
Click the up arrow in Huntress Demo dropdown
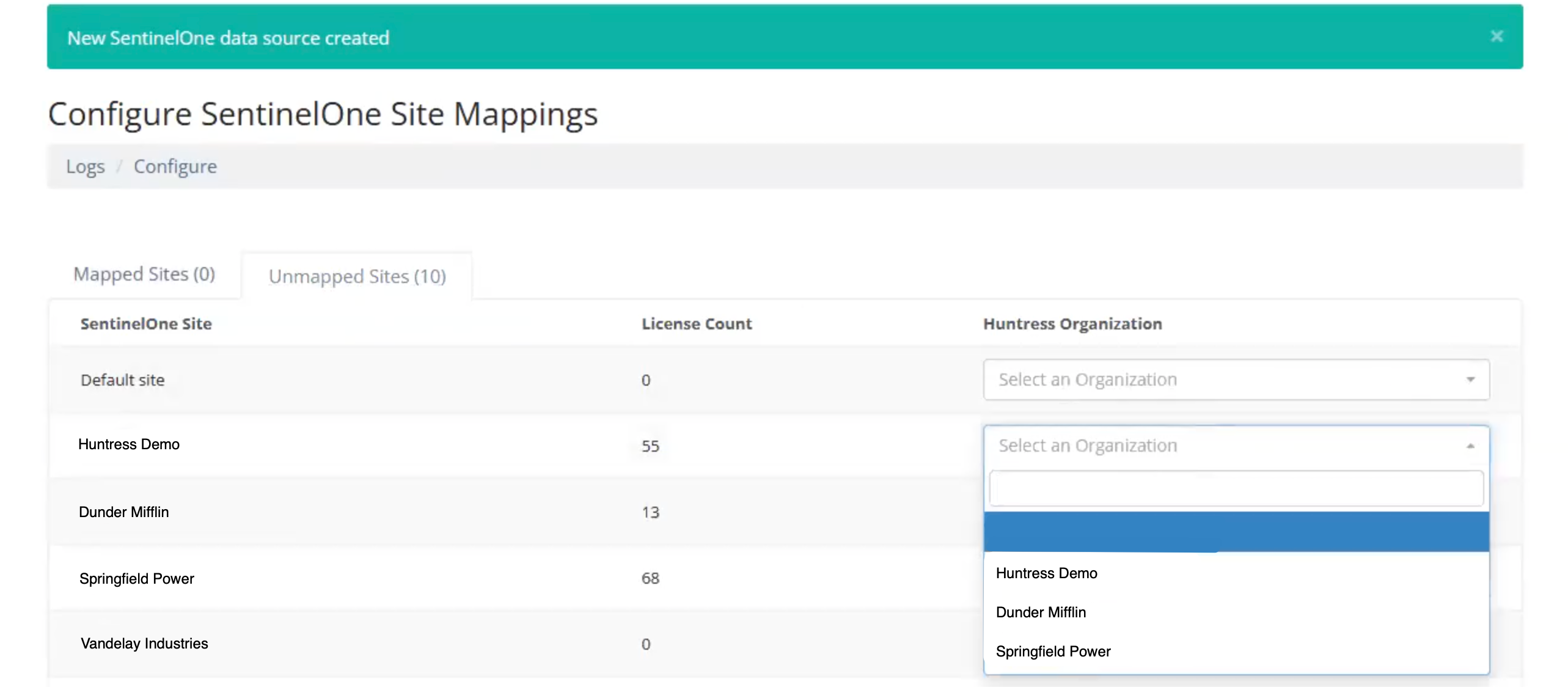pyautogui.click(x=1470, y=446)
